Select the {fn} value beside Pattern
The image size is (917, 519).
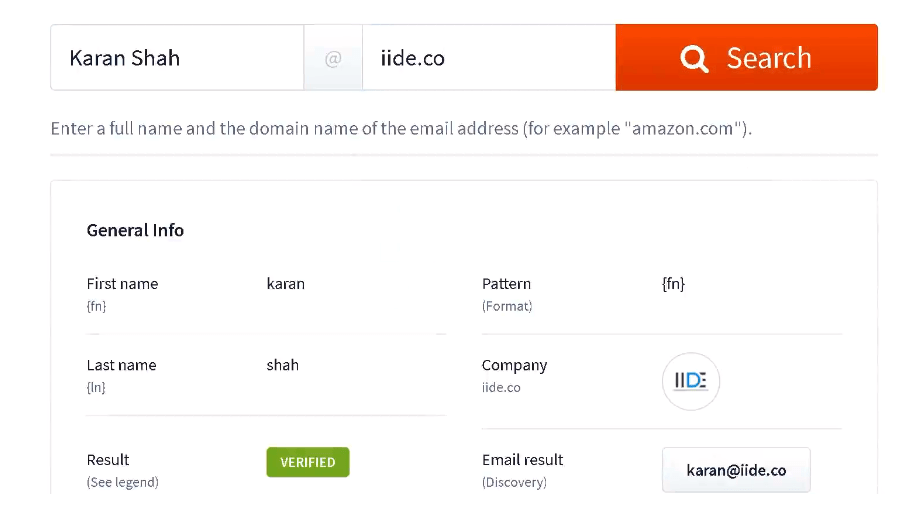[673, 284]
